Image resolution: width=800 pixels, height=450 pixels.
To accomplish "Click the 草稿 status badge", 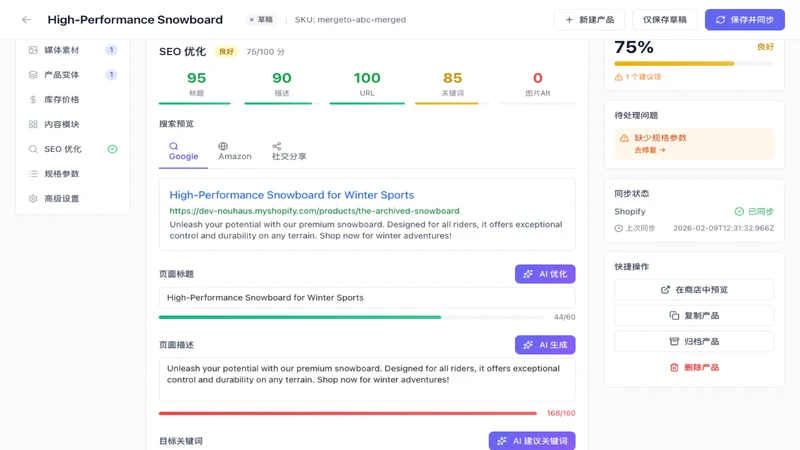I will (x=261, y=20).
